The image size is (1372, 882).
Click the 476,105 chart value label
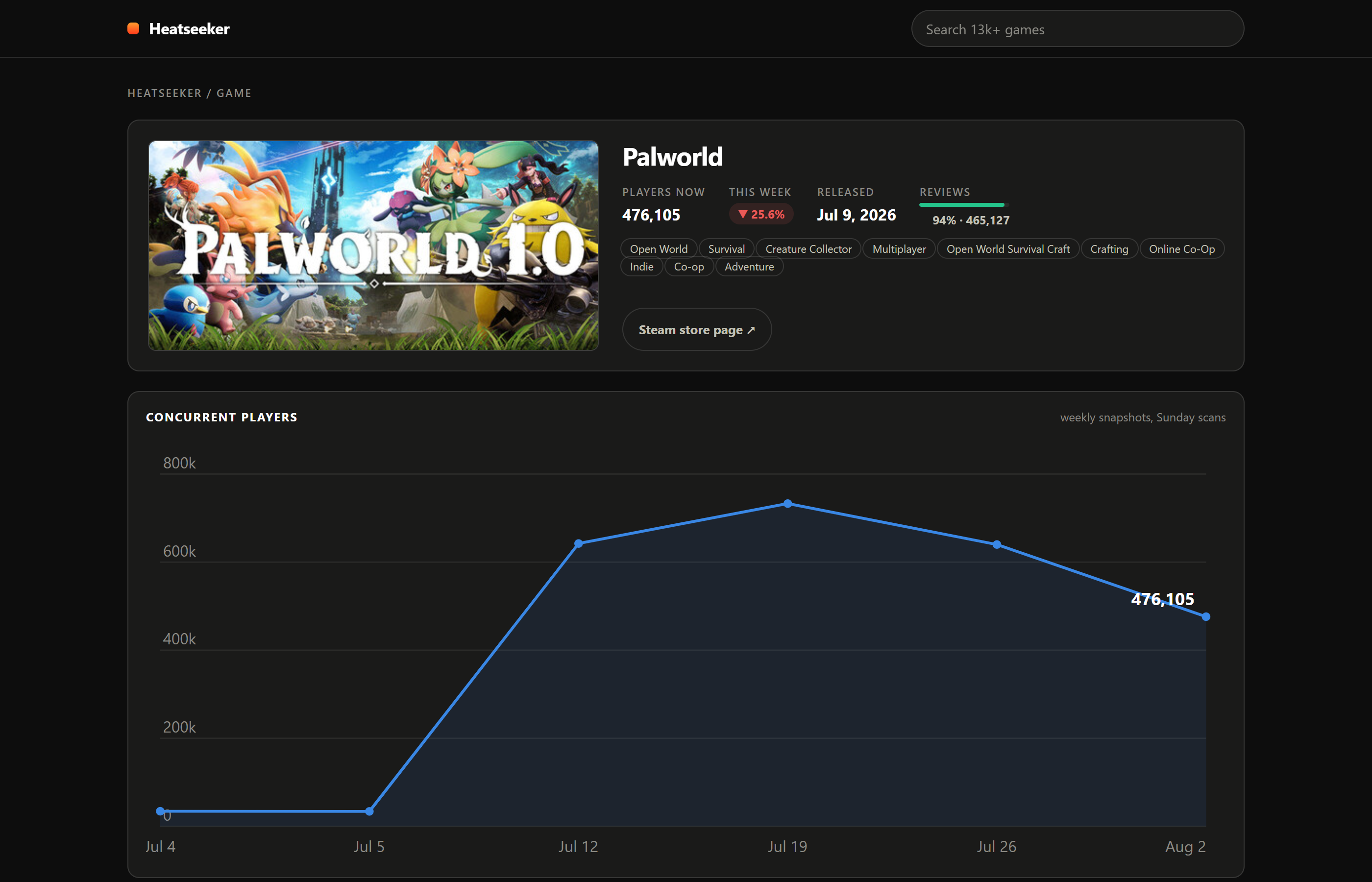pyautogui.click(x=1162, y=599)
